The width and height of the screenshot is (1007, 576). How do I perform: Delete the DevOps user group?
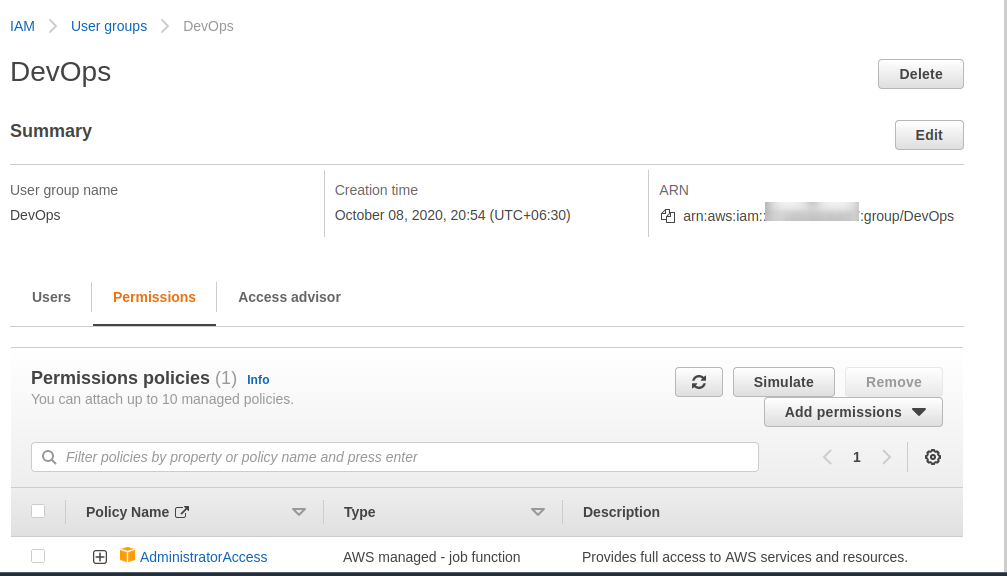point(920,74)
